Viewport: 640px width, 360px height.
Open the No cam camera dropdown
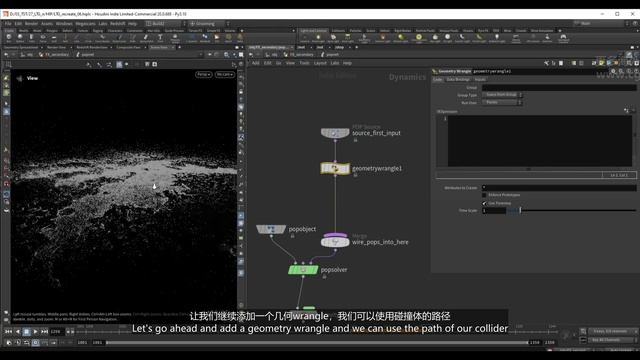[225, 75]
